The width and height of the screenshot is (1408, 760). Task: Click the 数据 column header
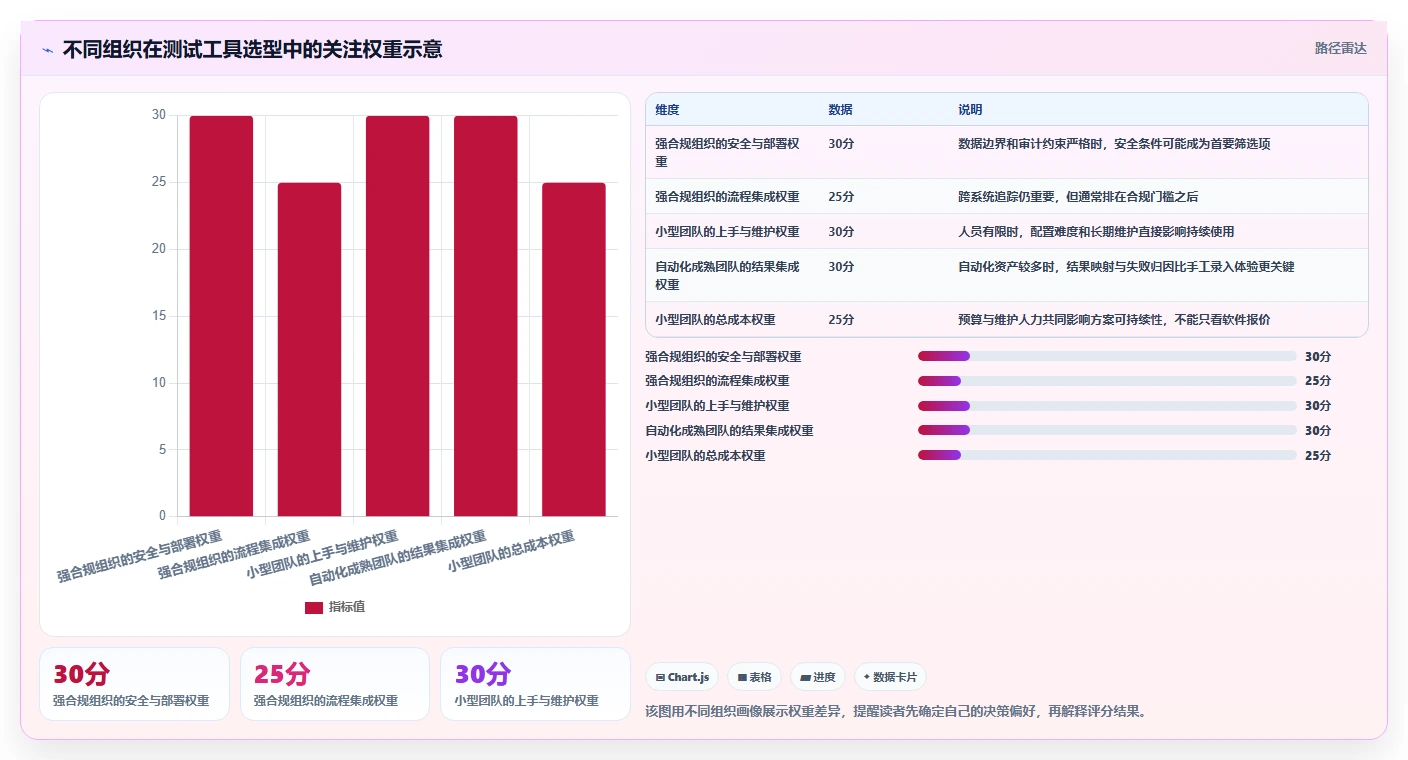coord(840,110)
